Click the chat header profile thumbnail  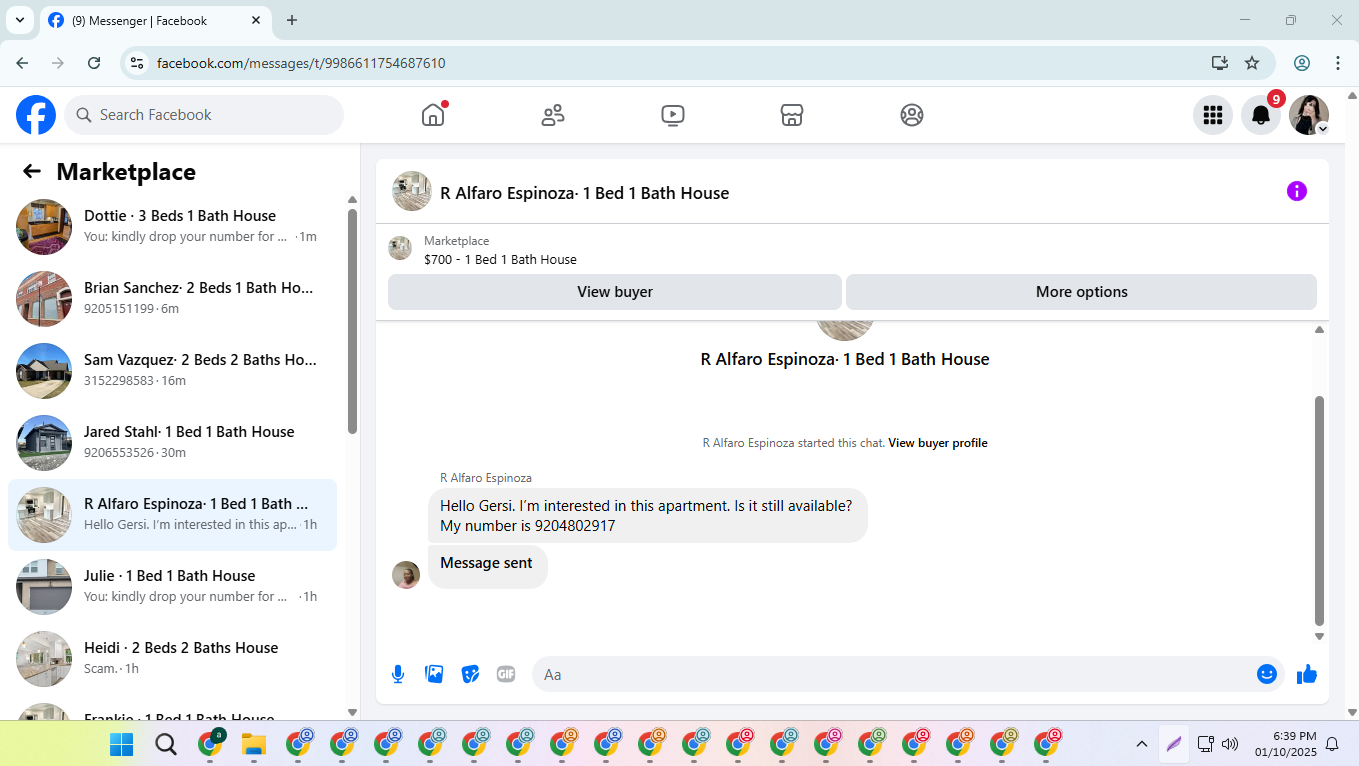(412, 191)
